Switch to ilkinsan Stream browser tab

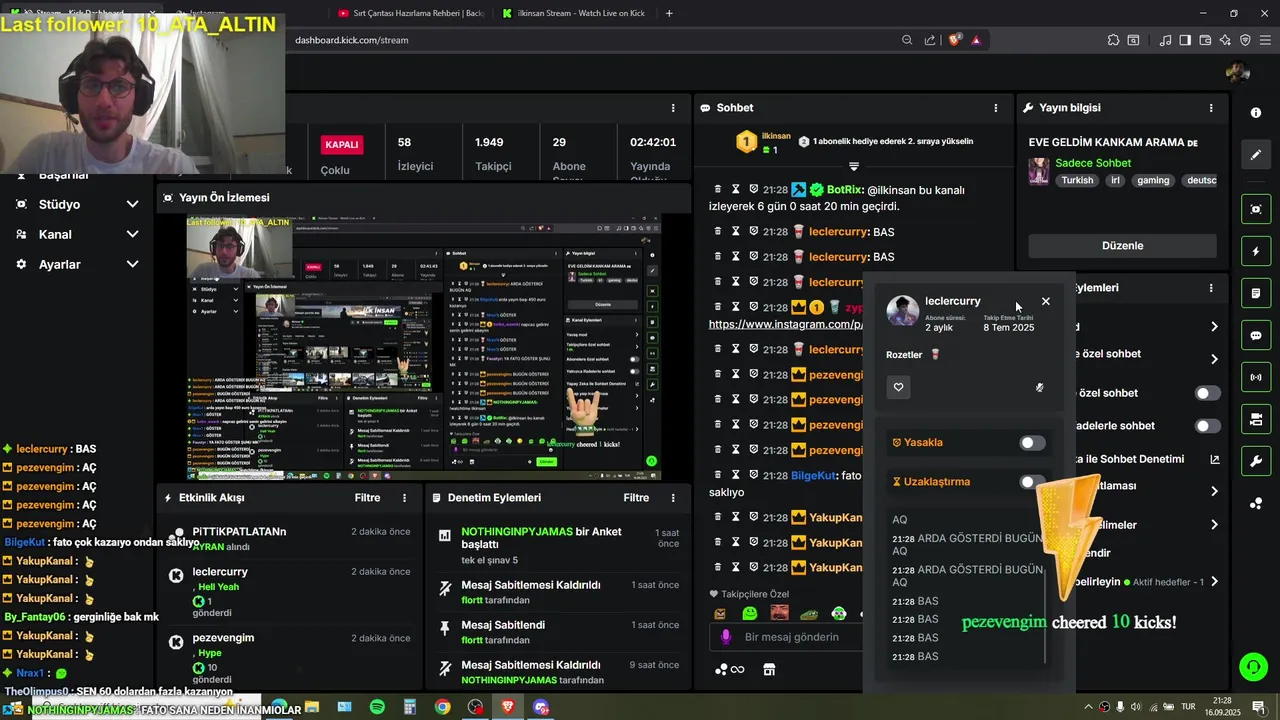coord(574,13)
